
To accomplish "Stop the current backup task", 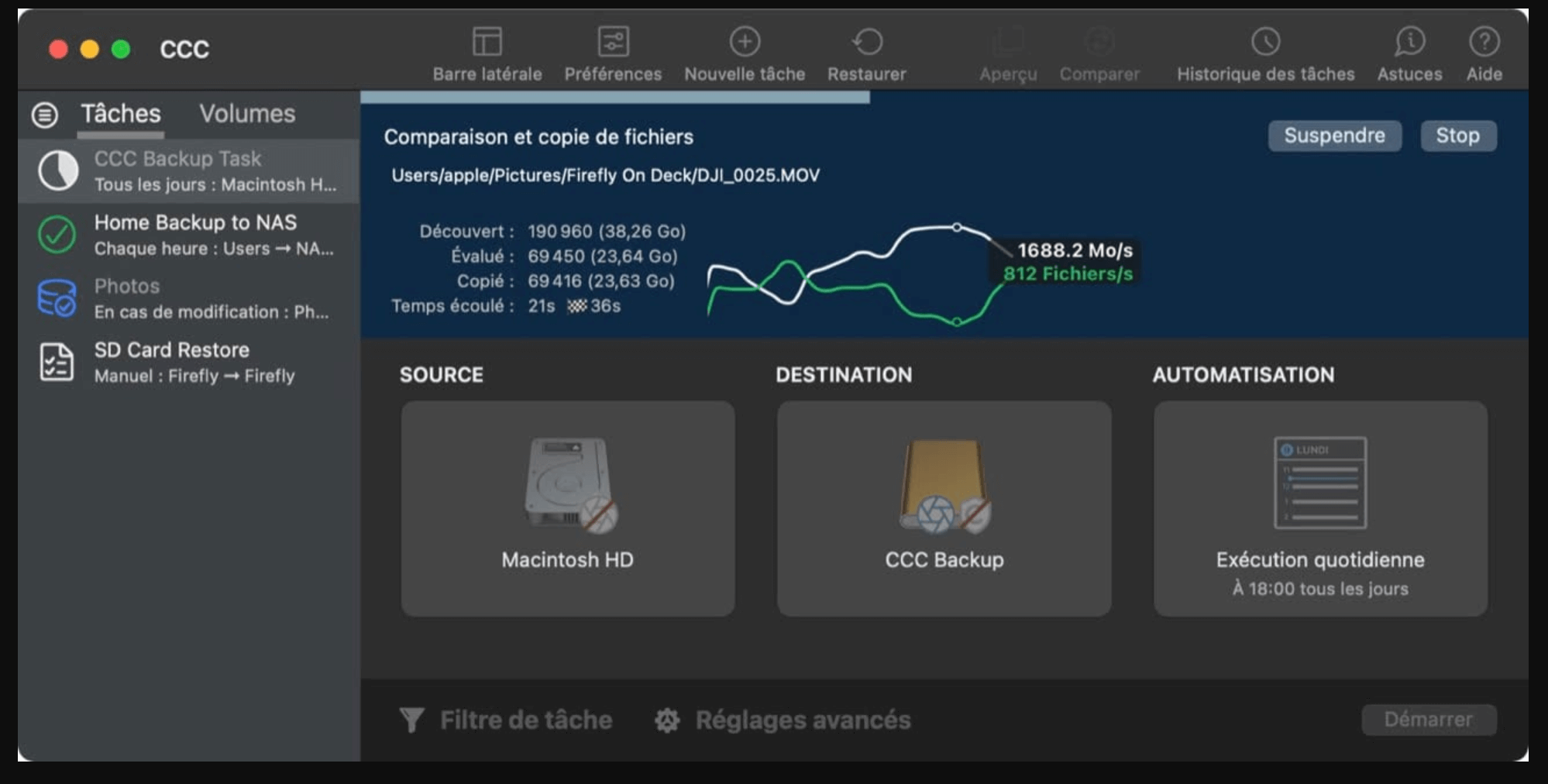I will [1457, 136].
